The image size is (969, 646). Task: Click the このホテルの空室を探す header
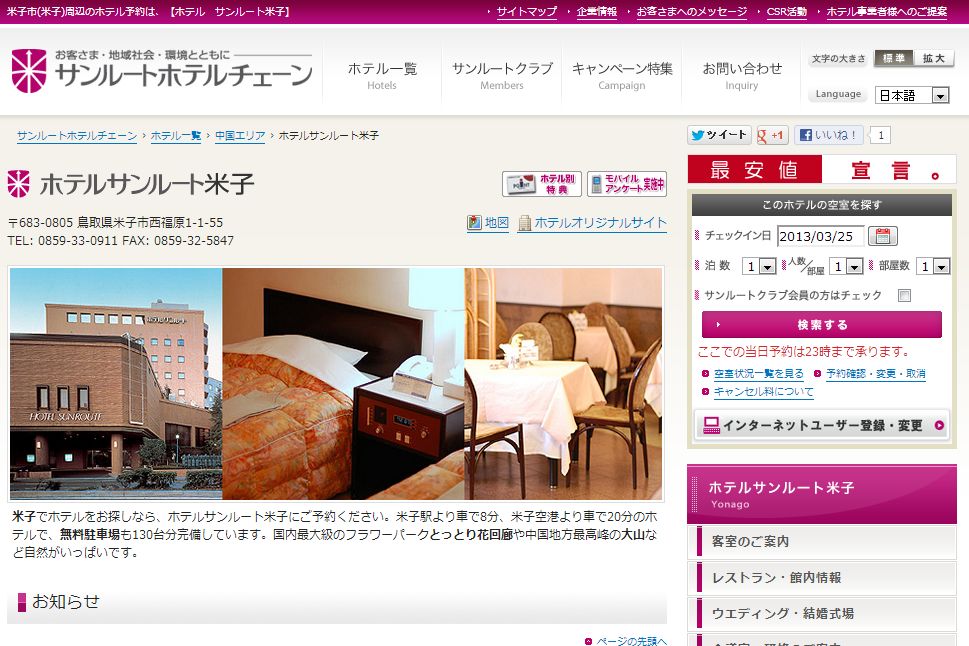pos(822,205)
